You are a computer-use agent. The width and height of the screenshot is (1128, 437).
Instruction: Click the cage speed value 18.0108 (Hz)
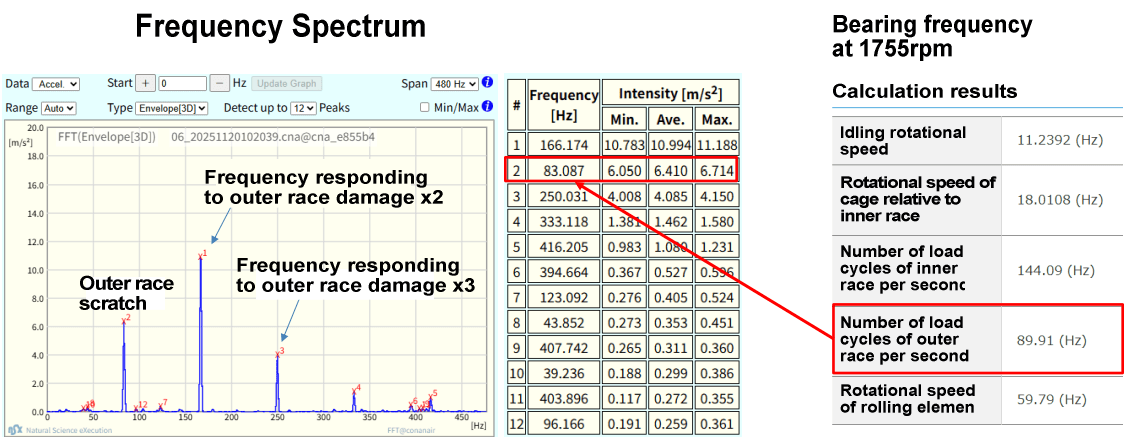coord(1062,199)
